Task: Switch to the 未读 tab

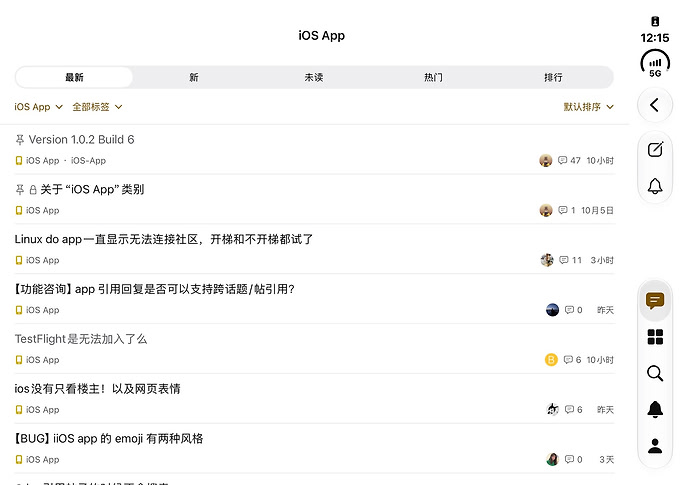Action: coord(313,77)
